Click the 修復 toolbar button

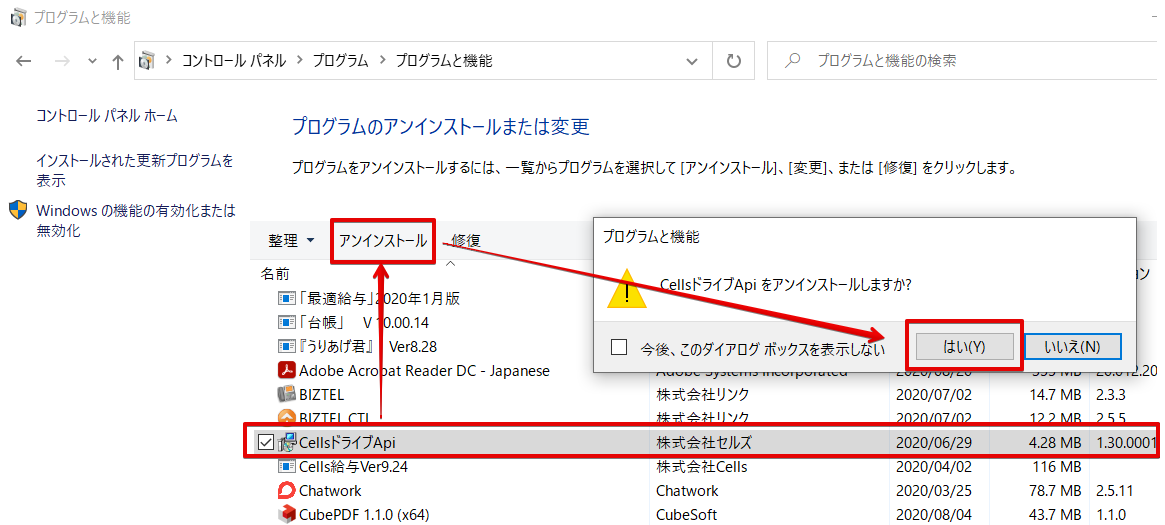click(x=466, y=241)
